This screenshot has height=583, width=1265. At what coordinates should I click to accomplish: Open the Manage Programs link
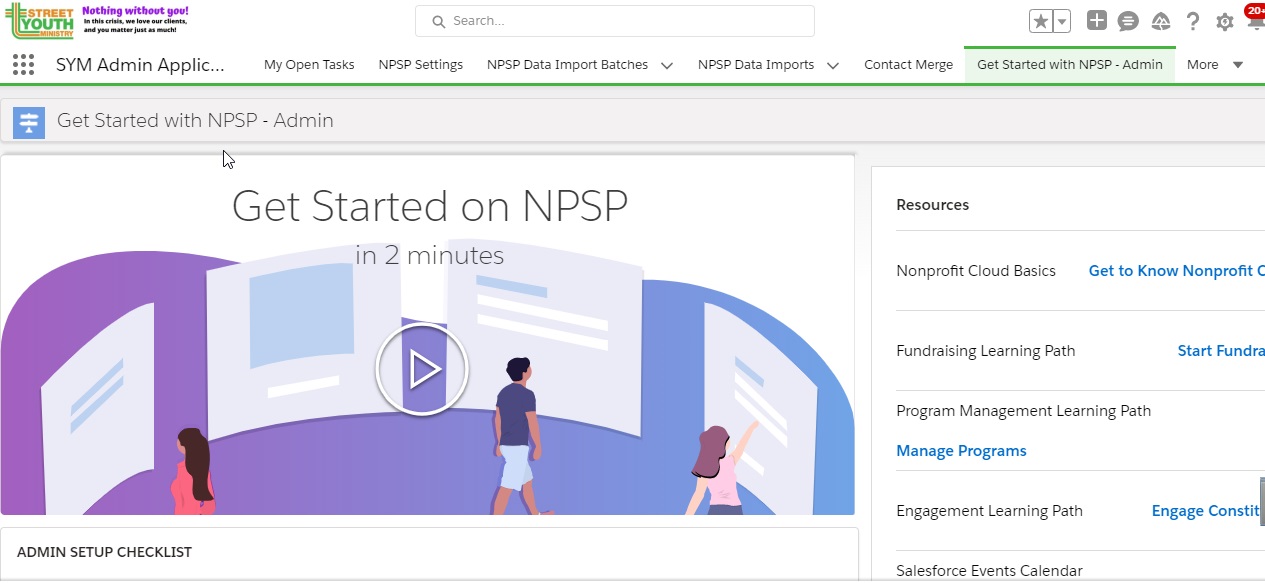tap(961, 451)
